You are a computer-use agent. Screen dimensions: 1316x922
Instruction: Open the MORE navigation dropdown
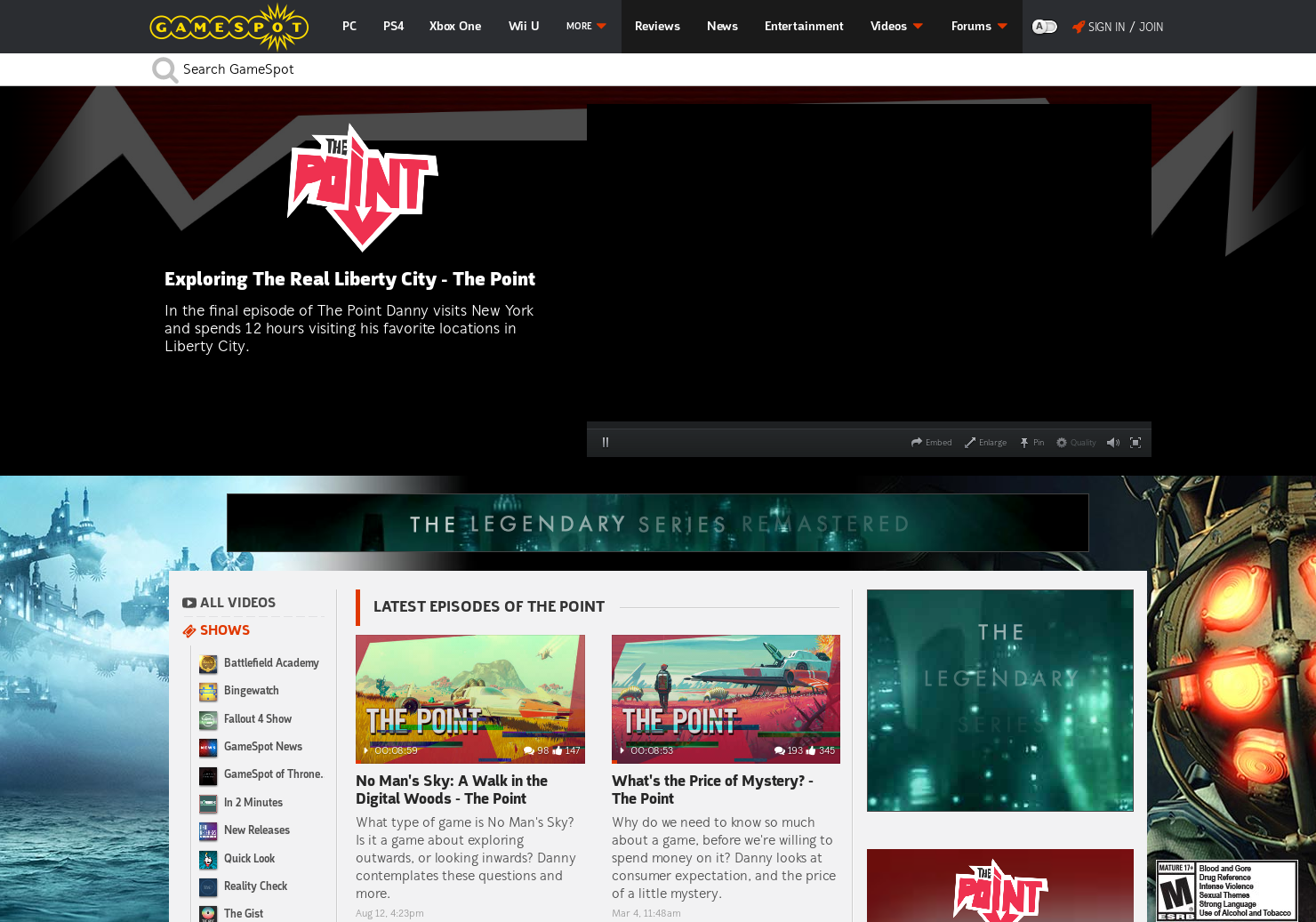pos(585,27)
